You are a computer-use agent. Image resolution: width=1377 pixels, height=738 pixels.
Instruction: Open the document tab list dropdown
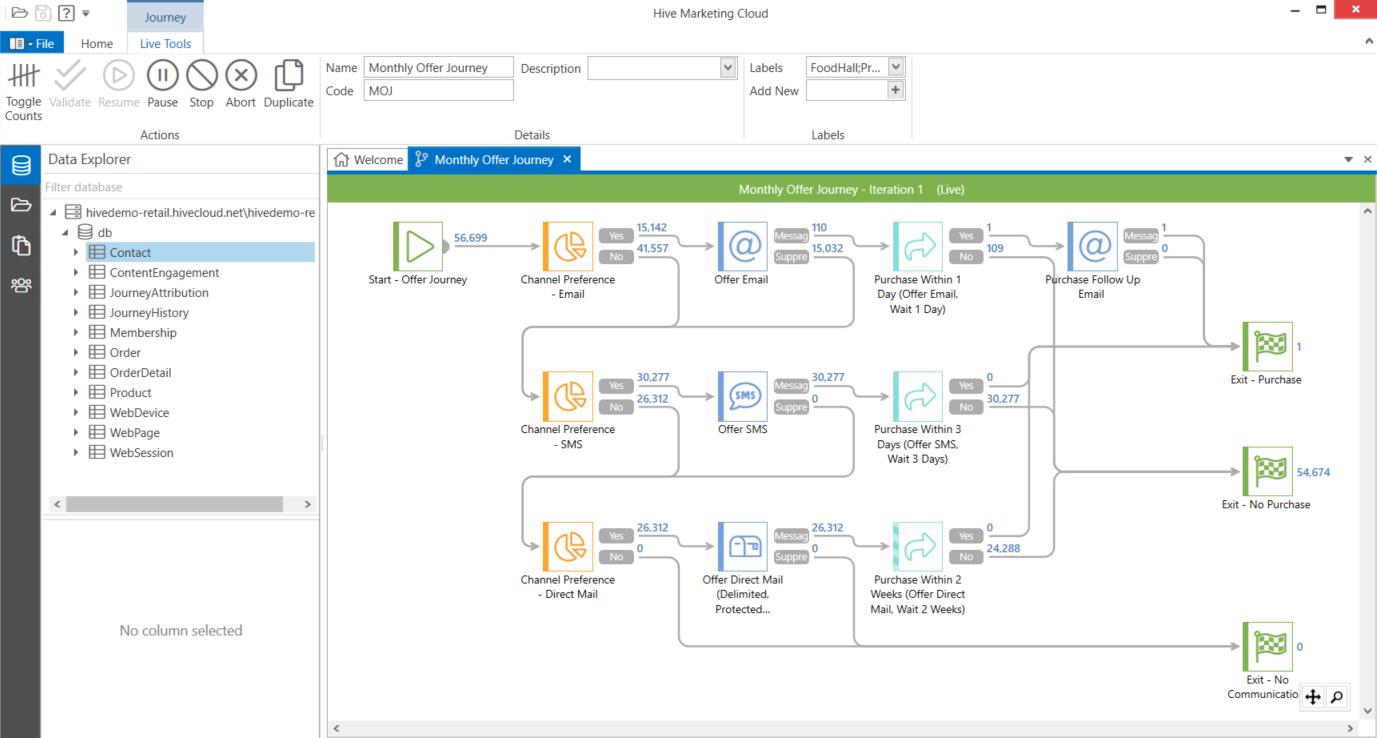tap(1349, 160)
